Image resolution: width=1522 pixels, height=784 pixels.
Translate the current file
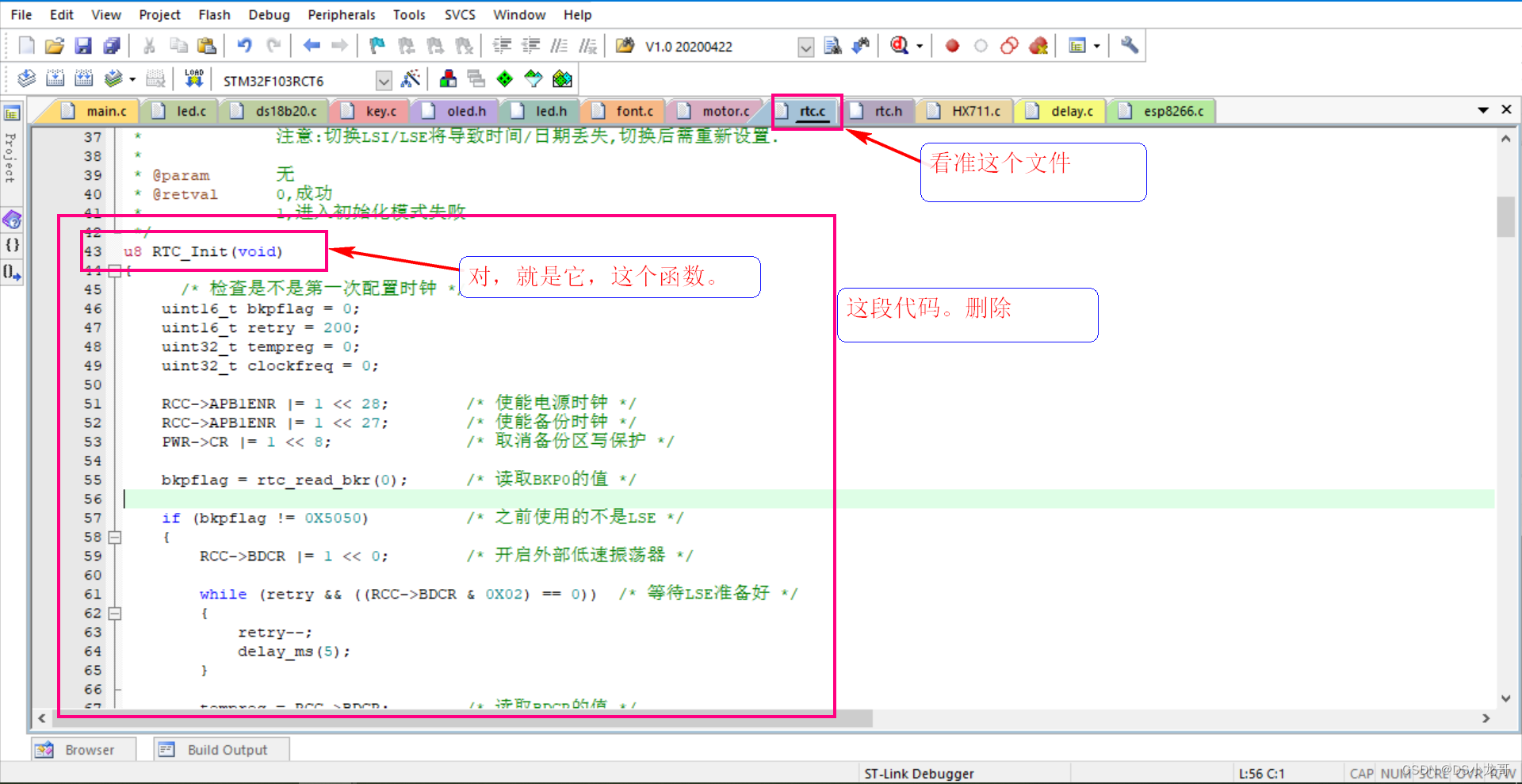pyautogui.click(x=26, y=78)
